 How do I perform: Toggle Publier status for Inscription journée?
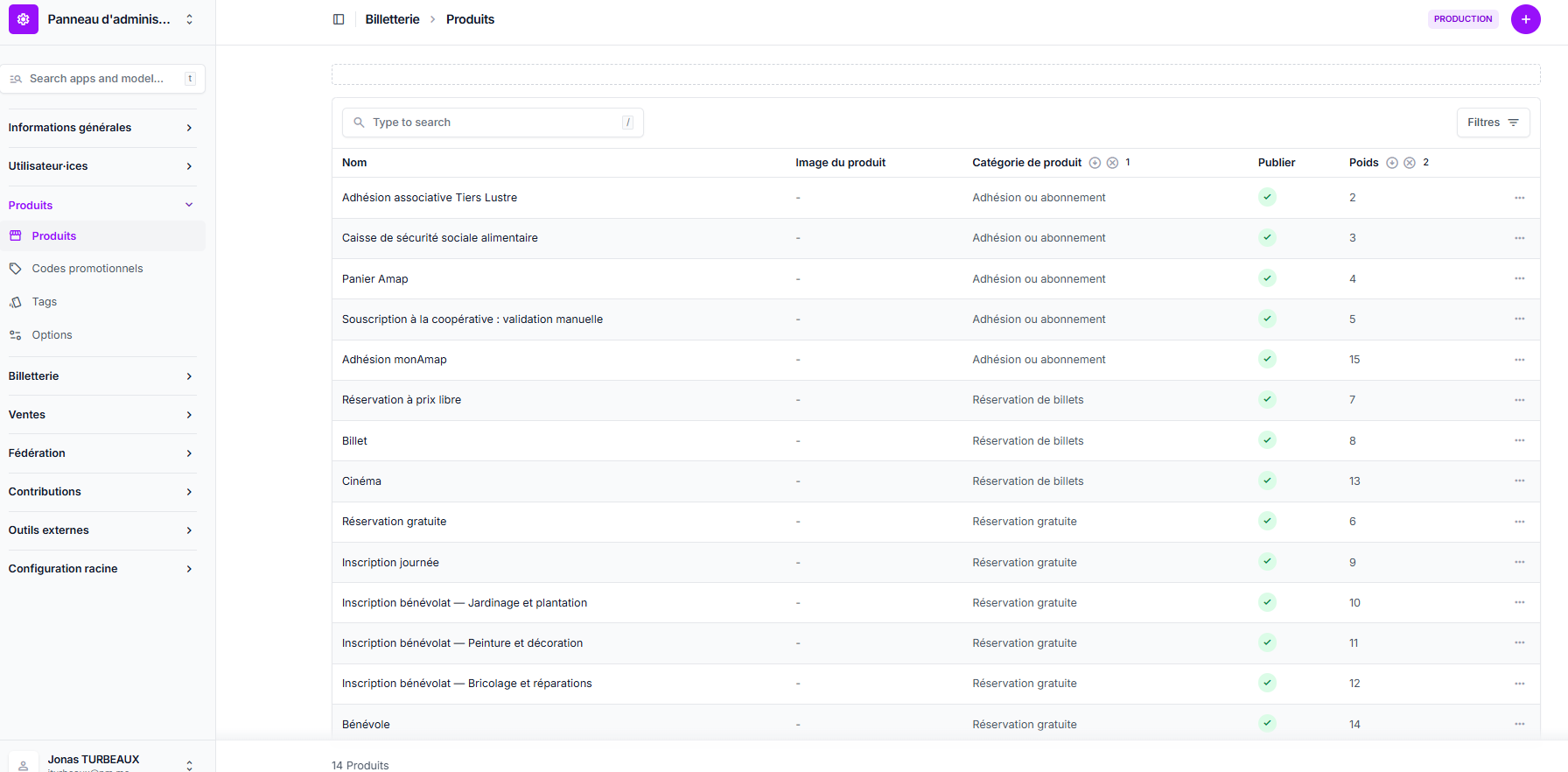[x=1267, y=562]
